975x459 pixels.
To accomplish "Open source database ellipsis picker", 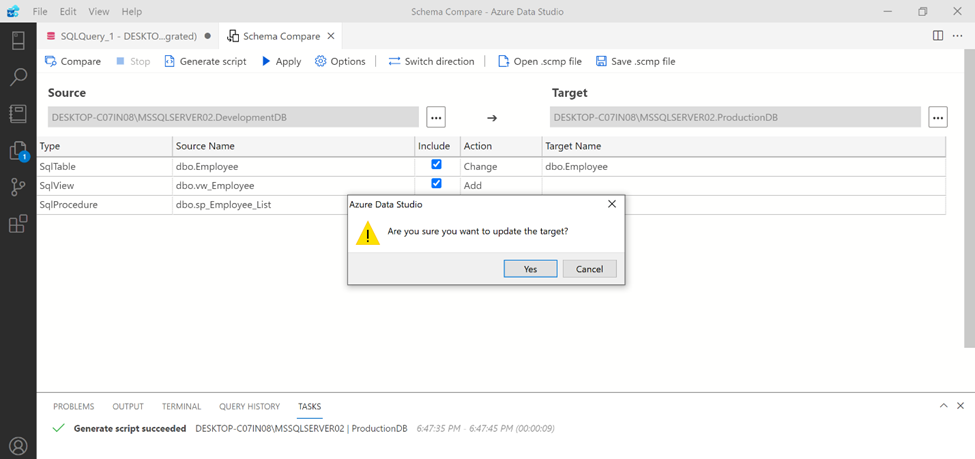I will (x=436, y=117).
